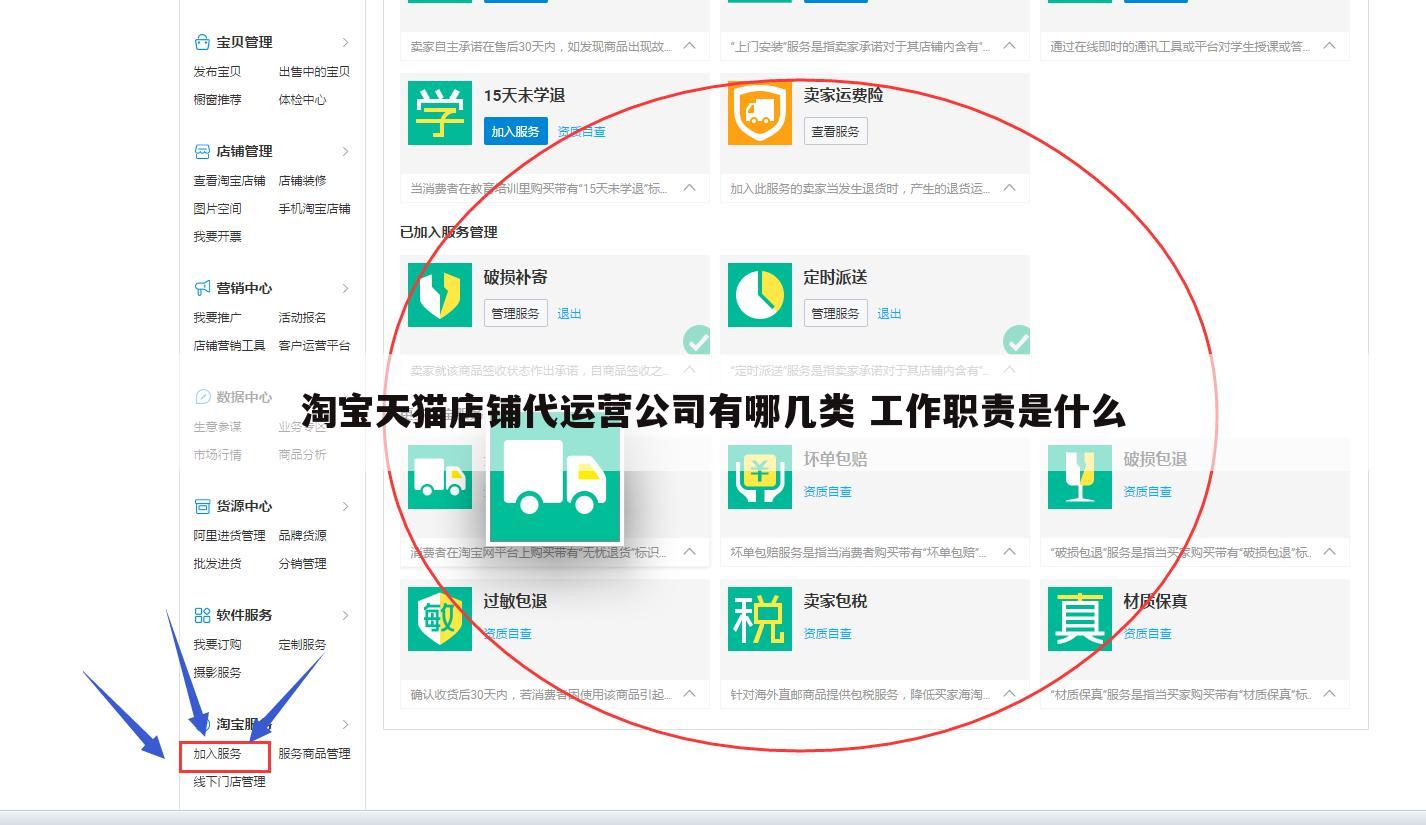
Task: Open 客户运营平台 in sidebar
Action: [x=314, y=345]
